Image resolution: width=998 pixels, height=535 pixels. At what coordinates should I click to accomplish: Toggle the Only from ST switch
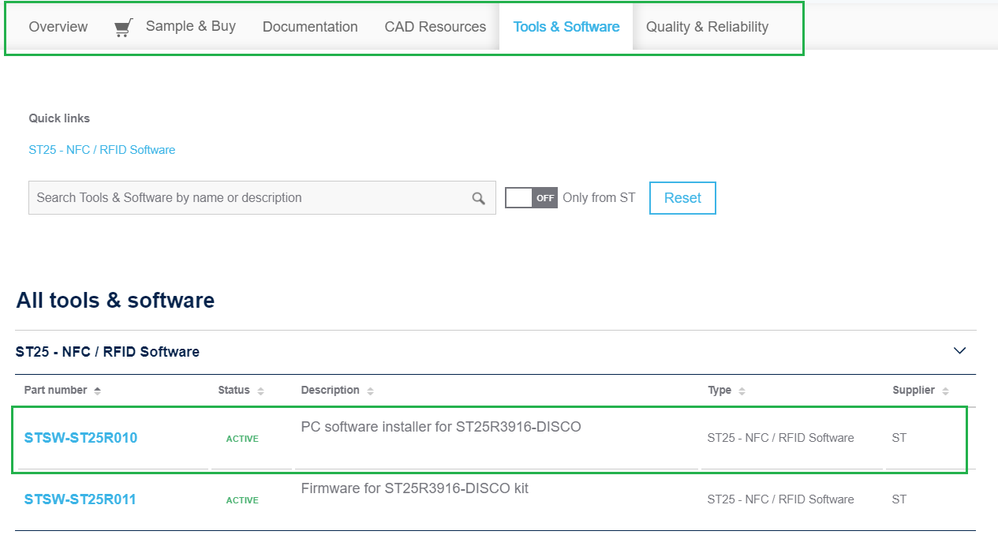click(531, 198)
